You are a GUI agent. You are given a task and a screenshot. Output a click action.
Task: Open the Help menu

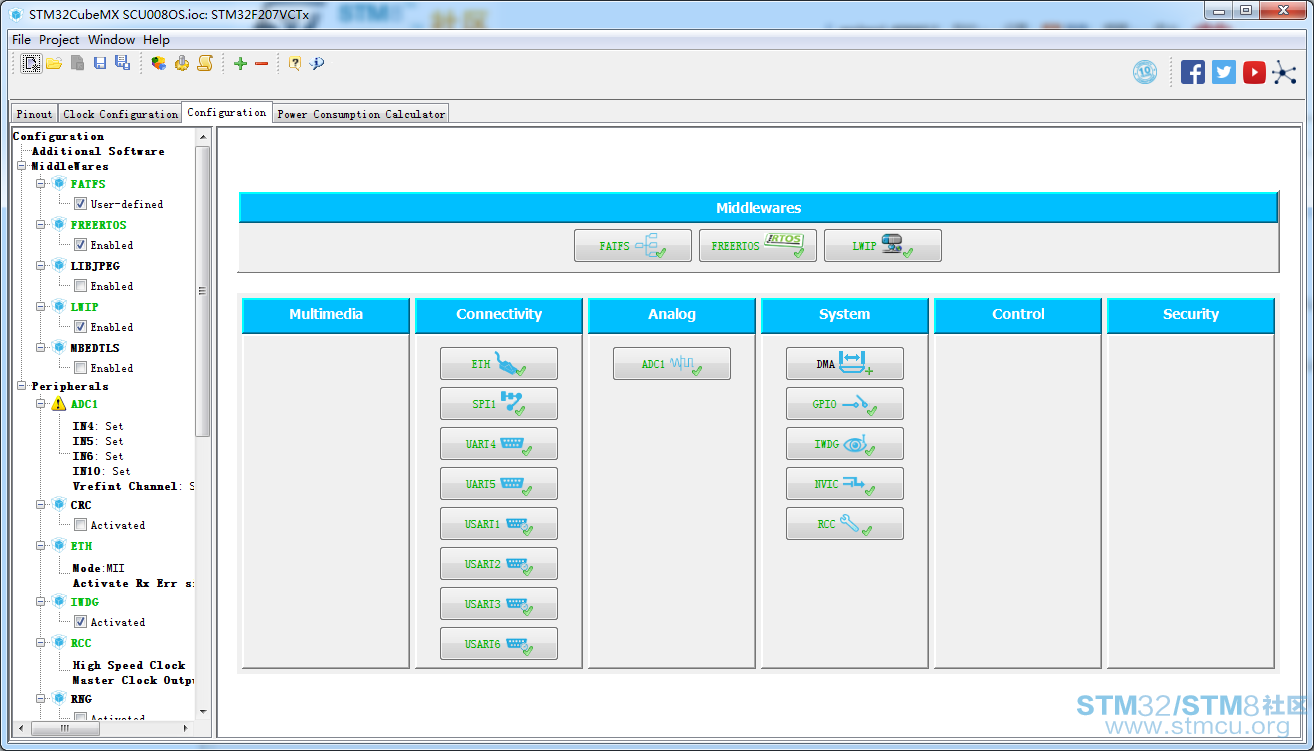156,40
